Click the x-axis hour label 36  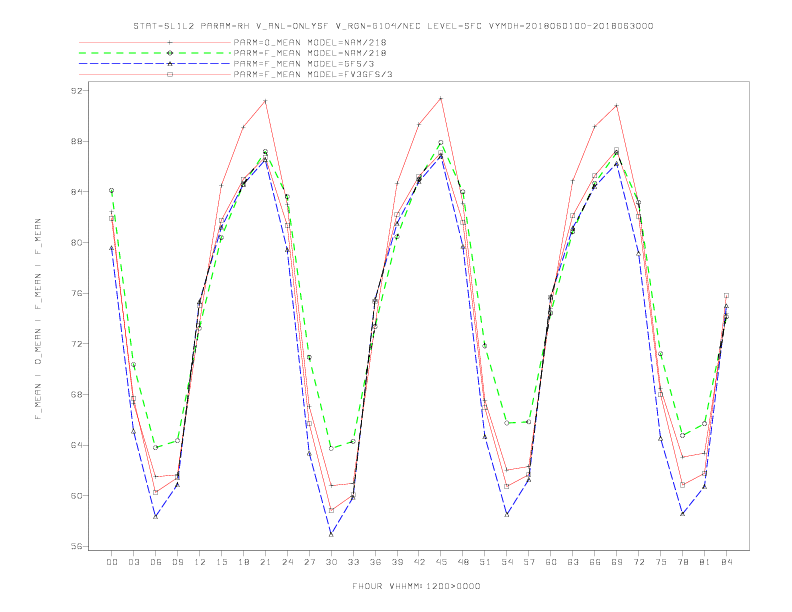pyautogui.click(x=375, y=562)
